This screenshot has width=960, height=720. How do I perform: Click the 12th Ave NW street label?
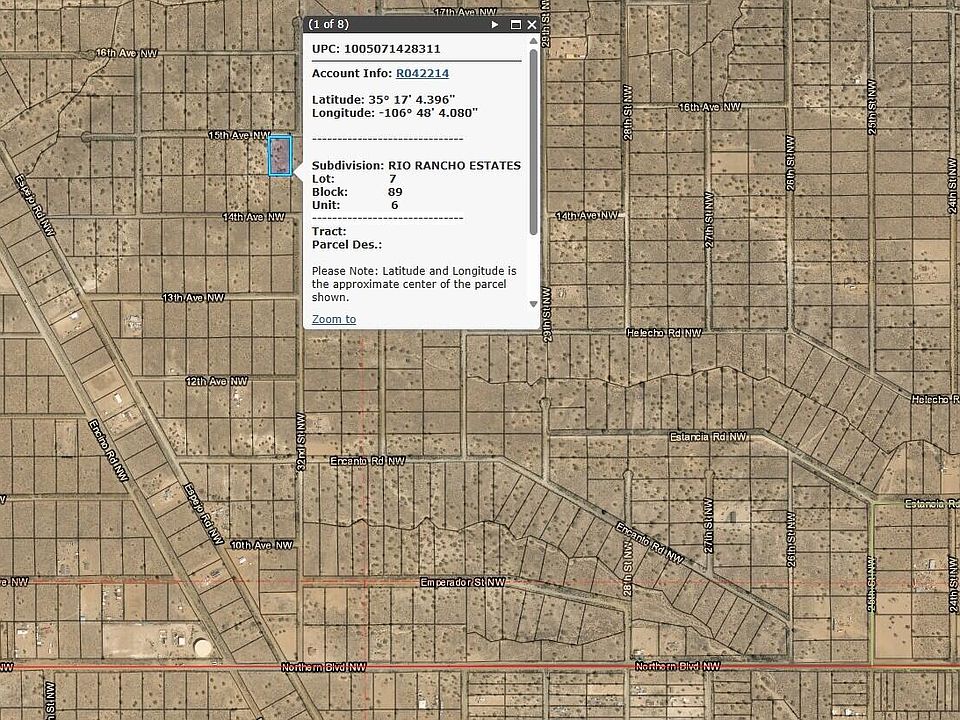[x=215, y=381]
